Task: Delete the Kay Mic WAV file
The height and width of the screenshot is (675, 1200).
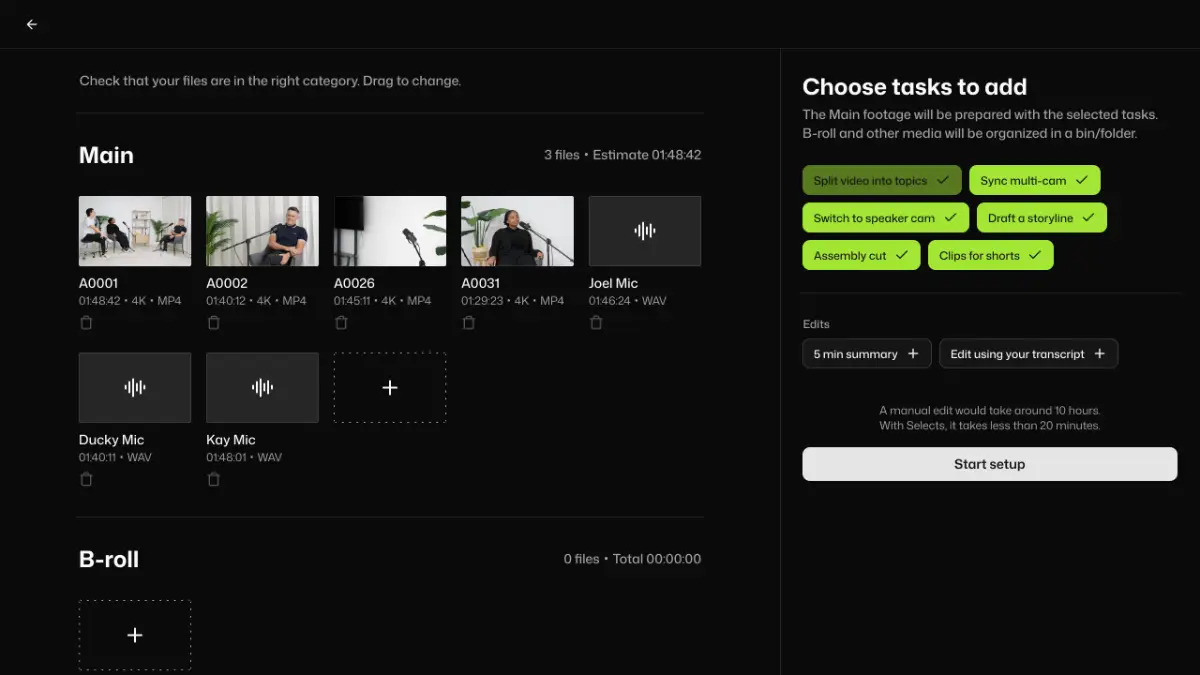Action: pyautogui.click(x=213, y=480)
